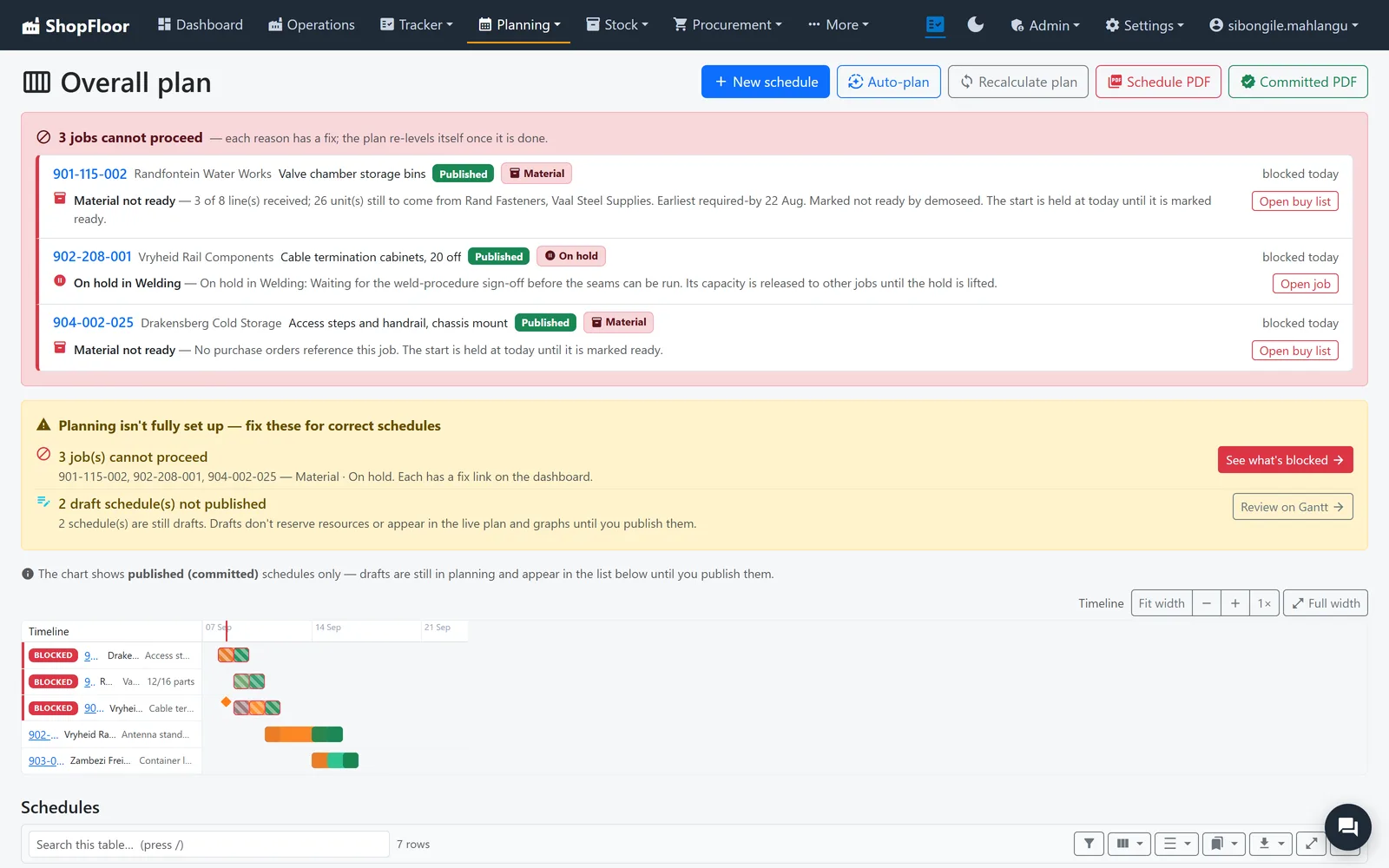Focus the Search this table field

click(208, 845)
